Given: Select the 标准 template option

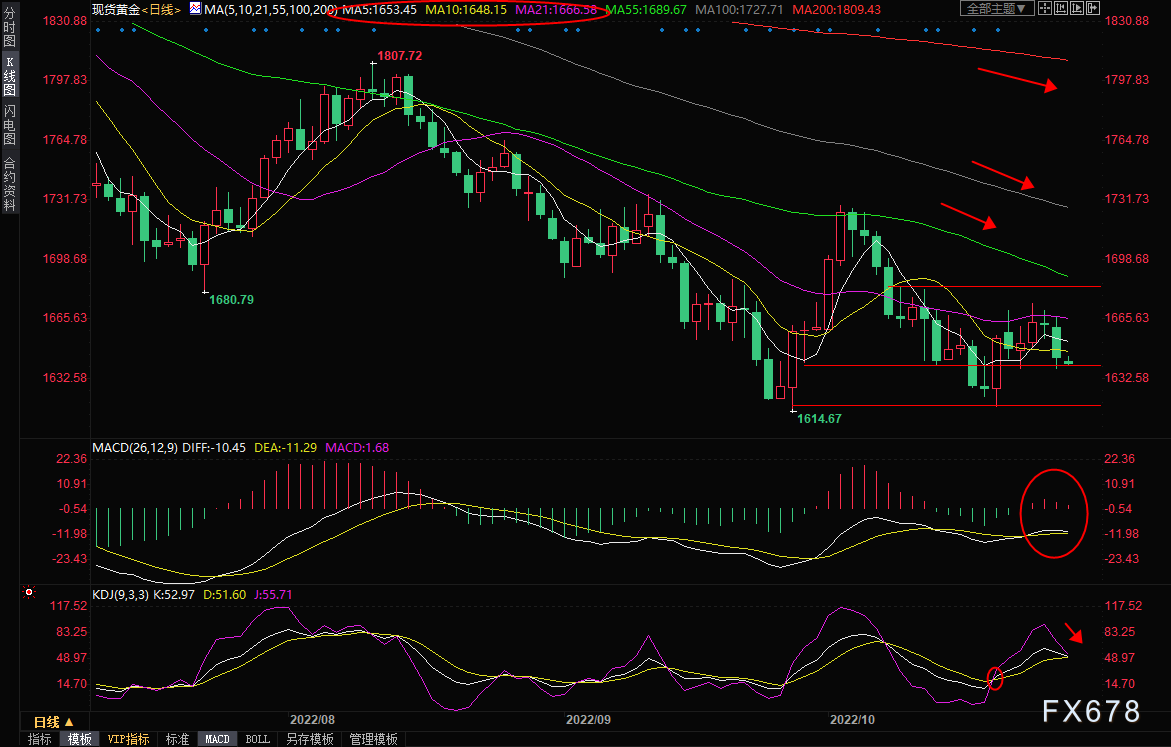Looking at the screenshot, I should pos(177,739).
